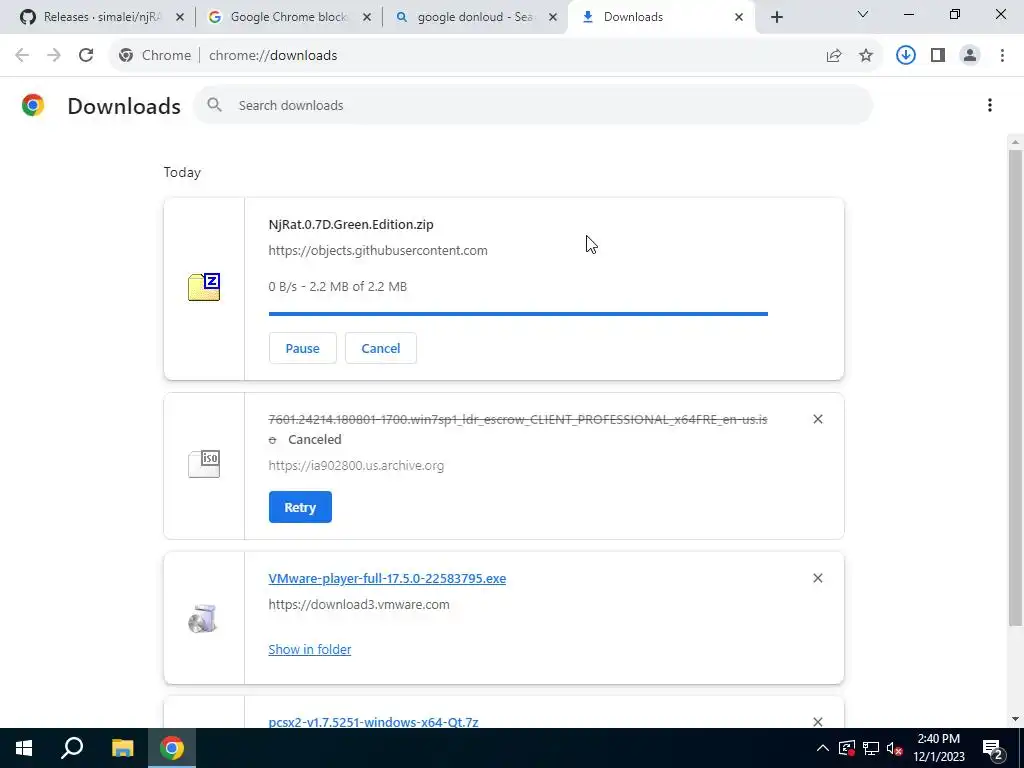Remove the pcsx2 download entry
The image size is (1024, 768).
coord(818,722)
